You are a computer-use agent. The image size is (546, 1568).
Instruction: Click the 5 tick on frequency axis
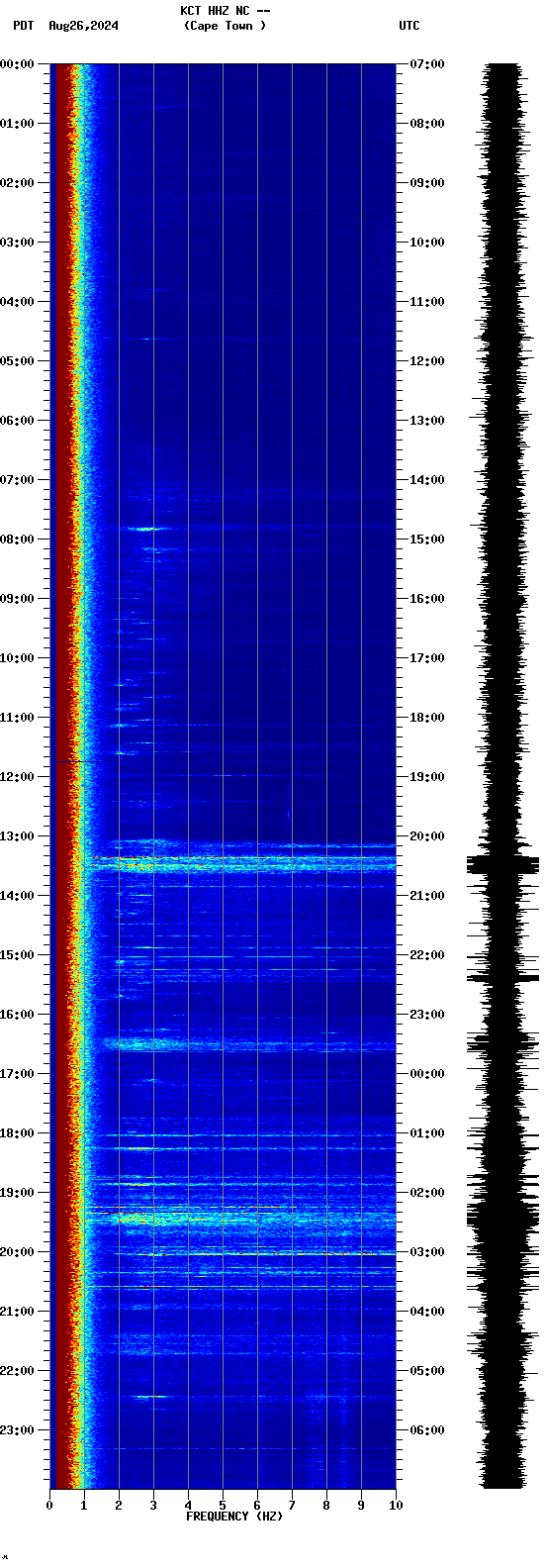223,1506
